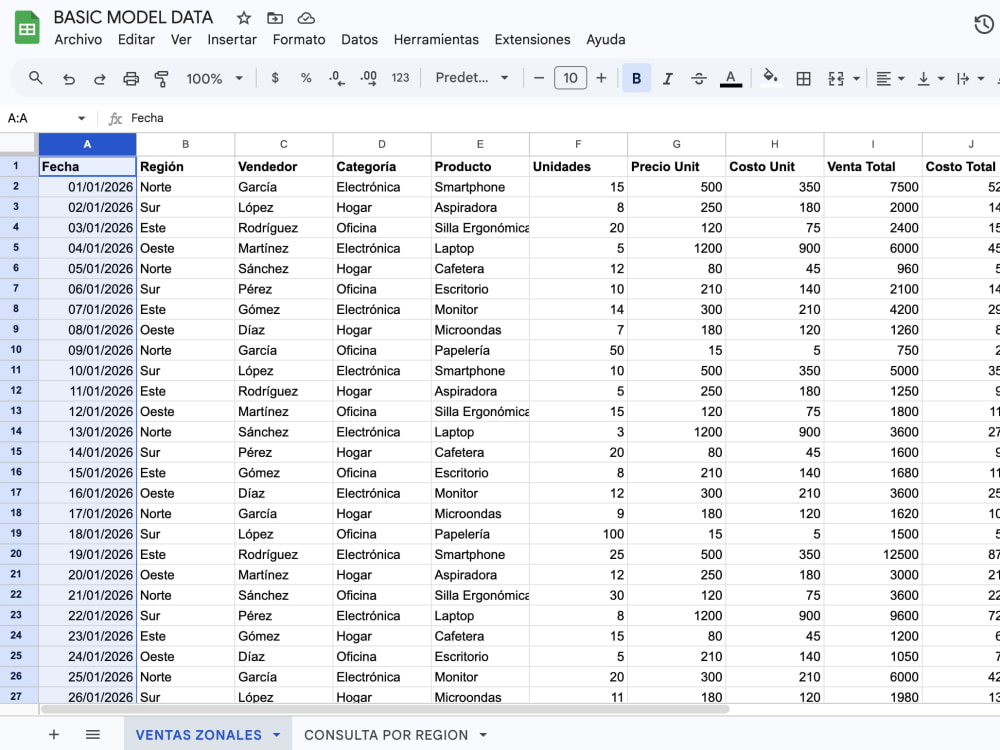Open version history clock icon
Image resolution: width=1000 pixels, height=750 pixels.
(984, 25)
